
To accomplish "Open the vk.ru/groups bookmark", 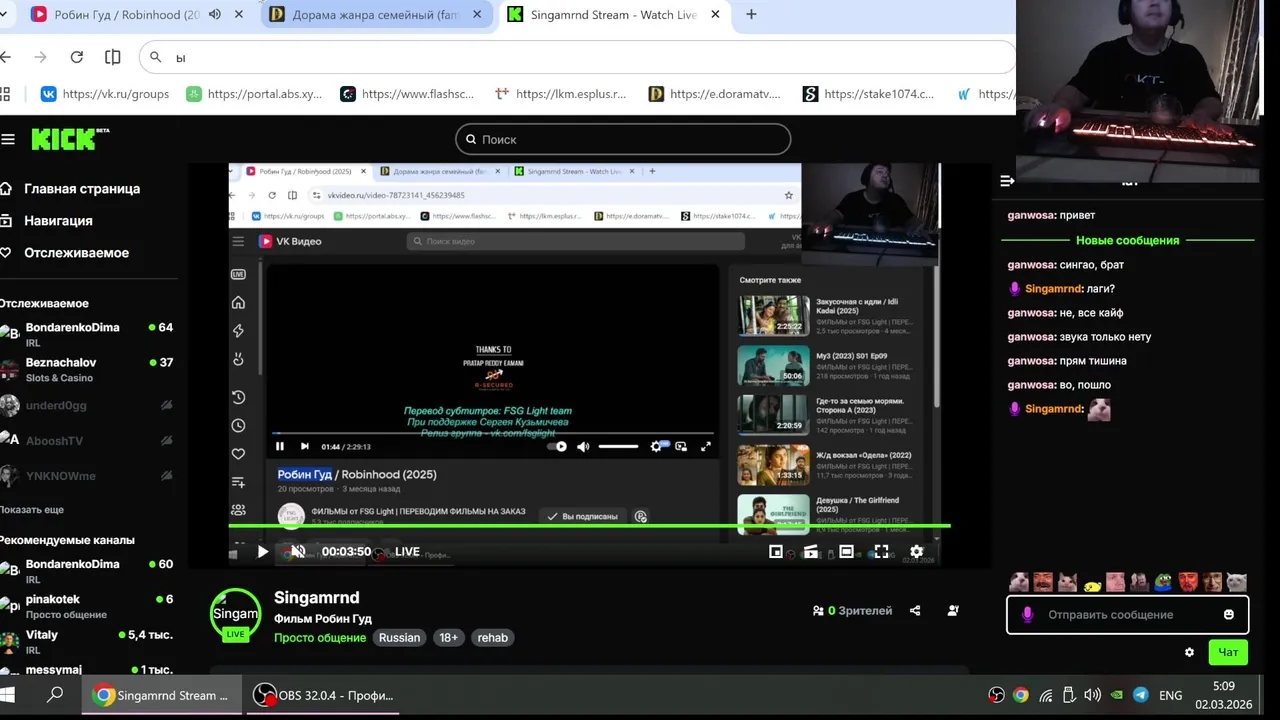I will click(x=104, y=94).
